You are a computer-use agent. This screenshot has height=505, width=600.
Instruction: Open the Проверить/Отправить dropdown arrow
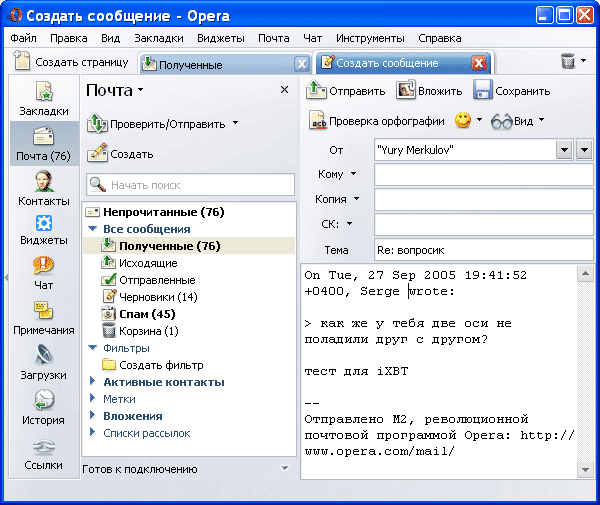pyautogui.click(x=235, y=124)
